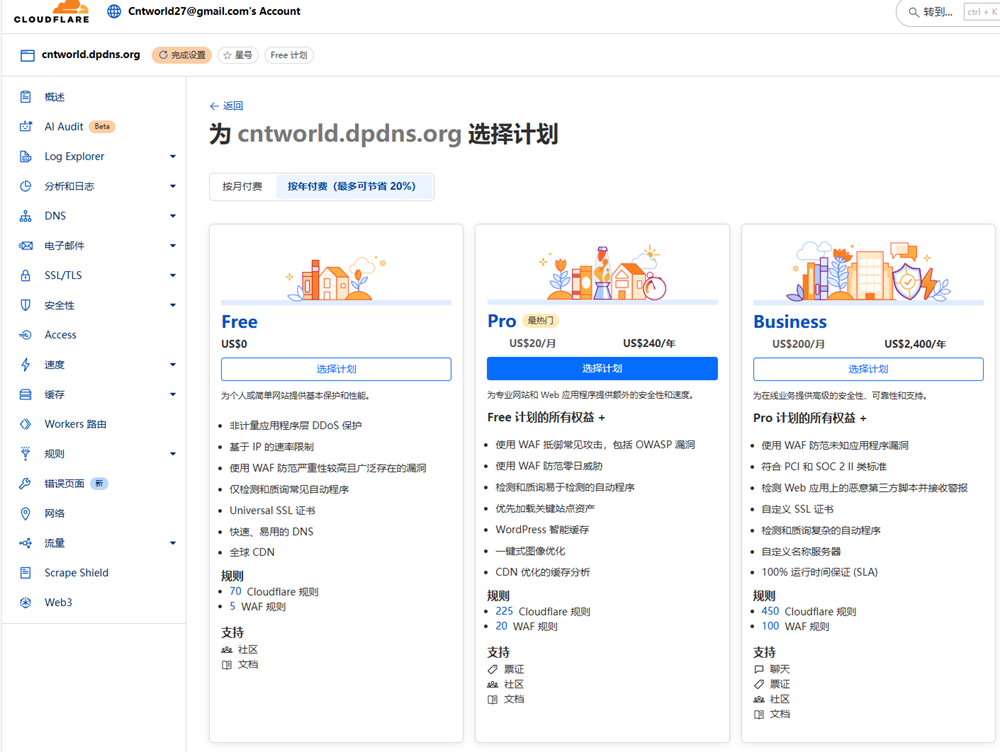Expand the Log Explorer menu arrow
The image size is (1000, 752).
coord(173,156)
